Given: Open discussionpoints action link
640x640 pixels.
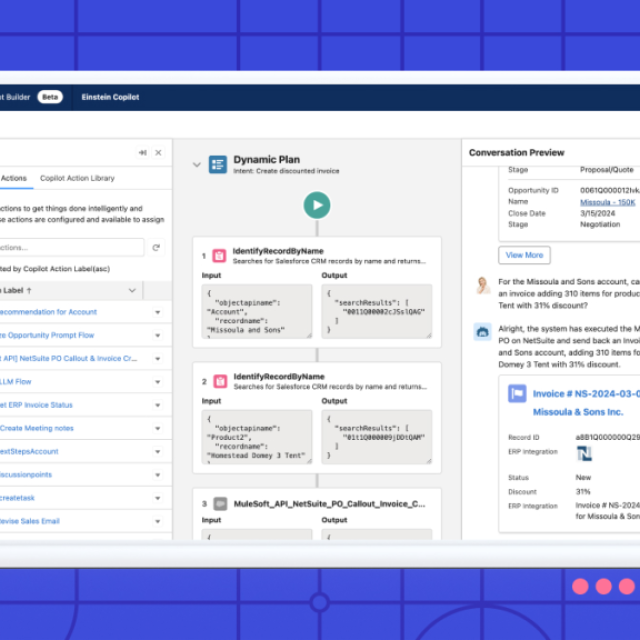Looking at the screenshot, I should point(26,475).
